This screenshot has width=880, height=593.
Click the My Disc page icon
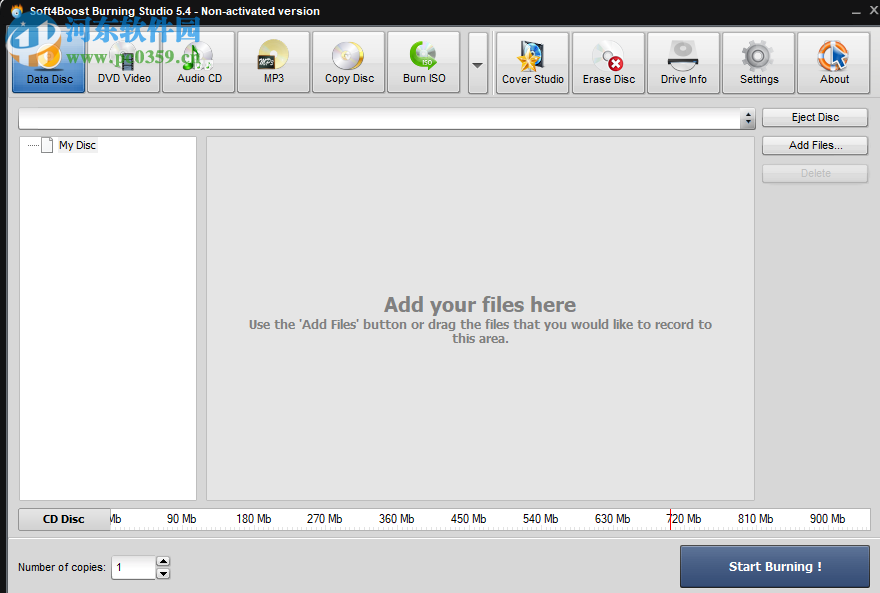point(48,145)
